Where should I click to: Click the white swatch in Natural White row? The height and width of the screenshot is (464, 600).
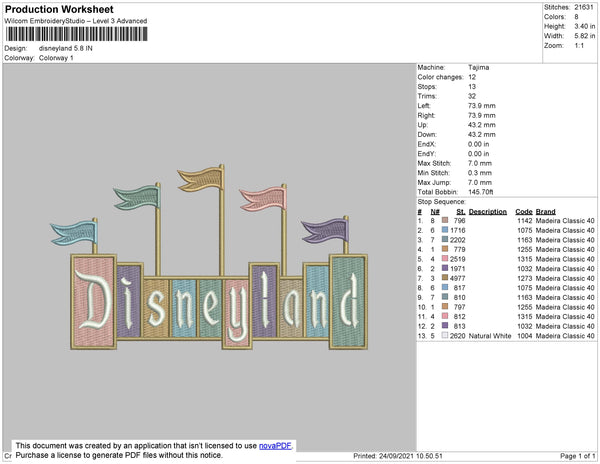click(445, 335)
